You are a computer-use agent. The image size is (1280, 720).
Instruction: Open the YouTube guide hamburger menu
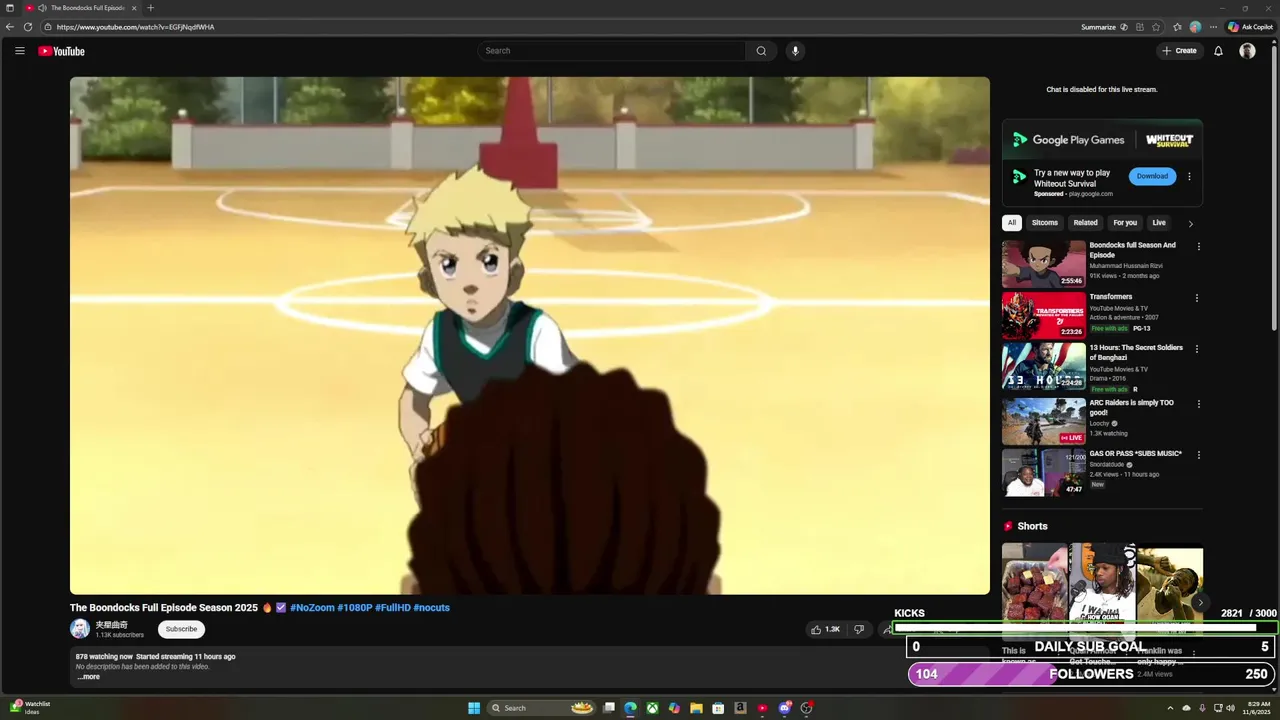pos(19,51)
